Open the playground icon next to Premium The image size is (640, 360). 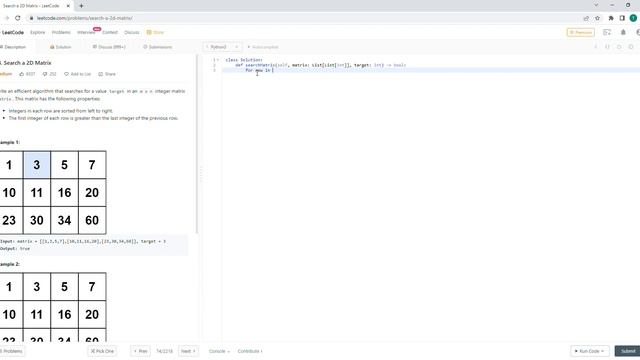click(x=607, y=32)
